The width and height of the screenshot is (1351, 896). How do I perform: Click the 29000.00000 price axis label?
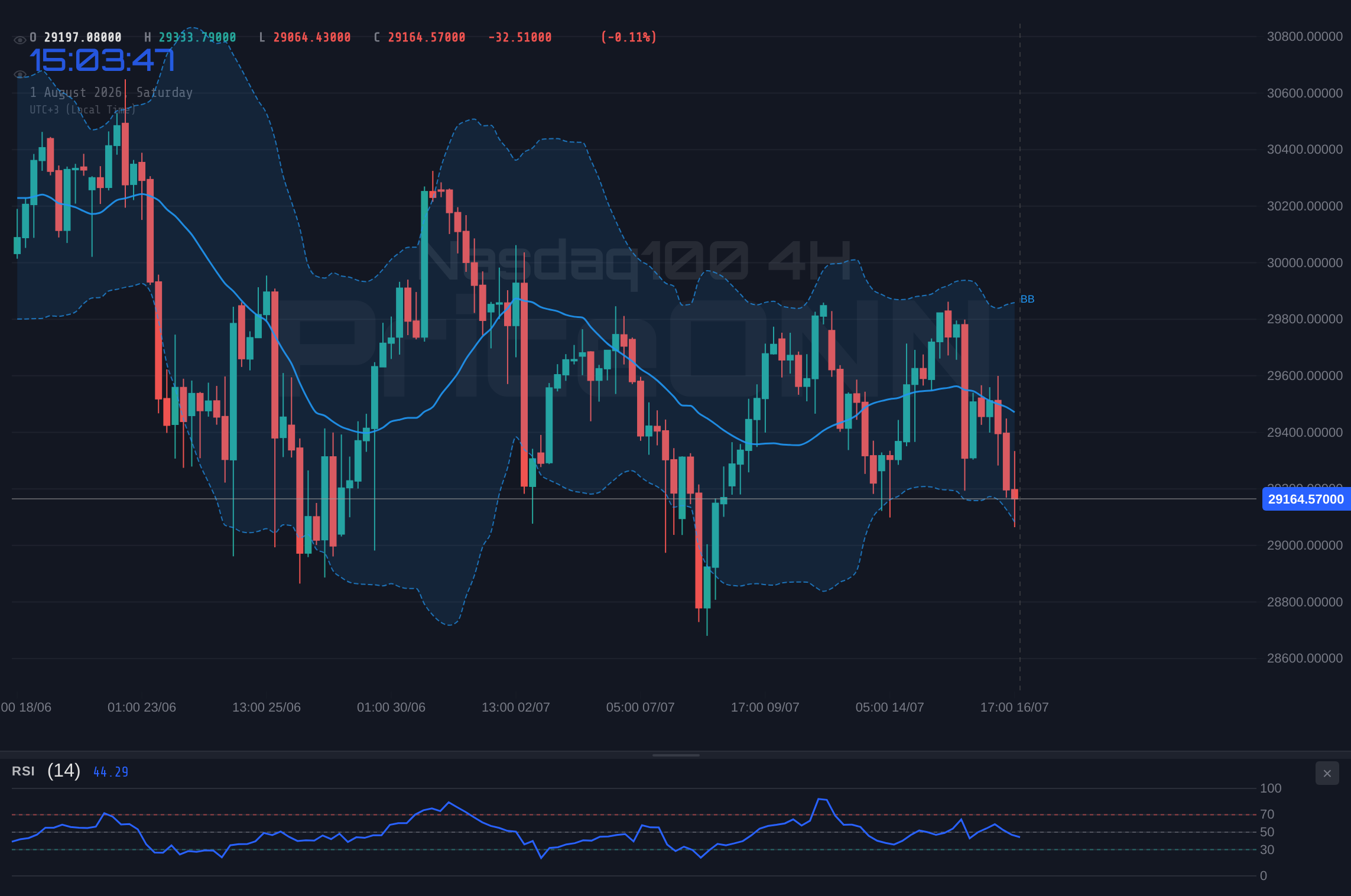(1305, 546)
